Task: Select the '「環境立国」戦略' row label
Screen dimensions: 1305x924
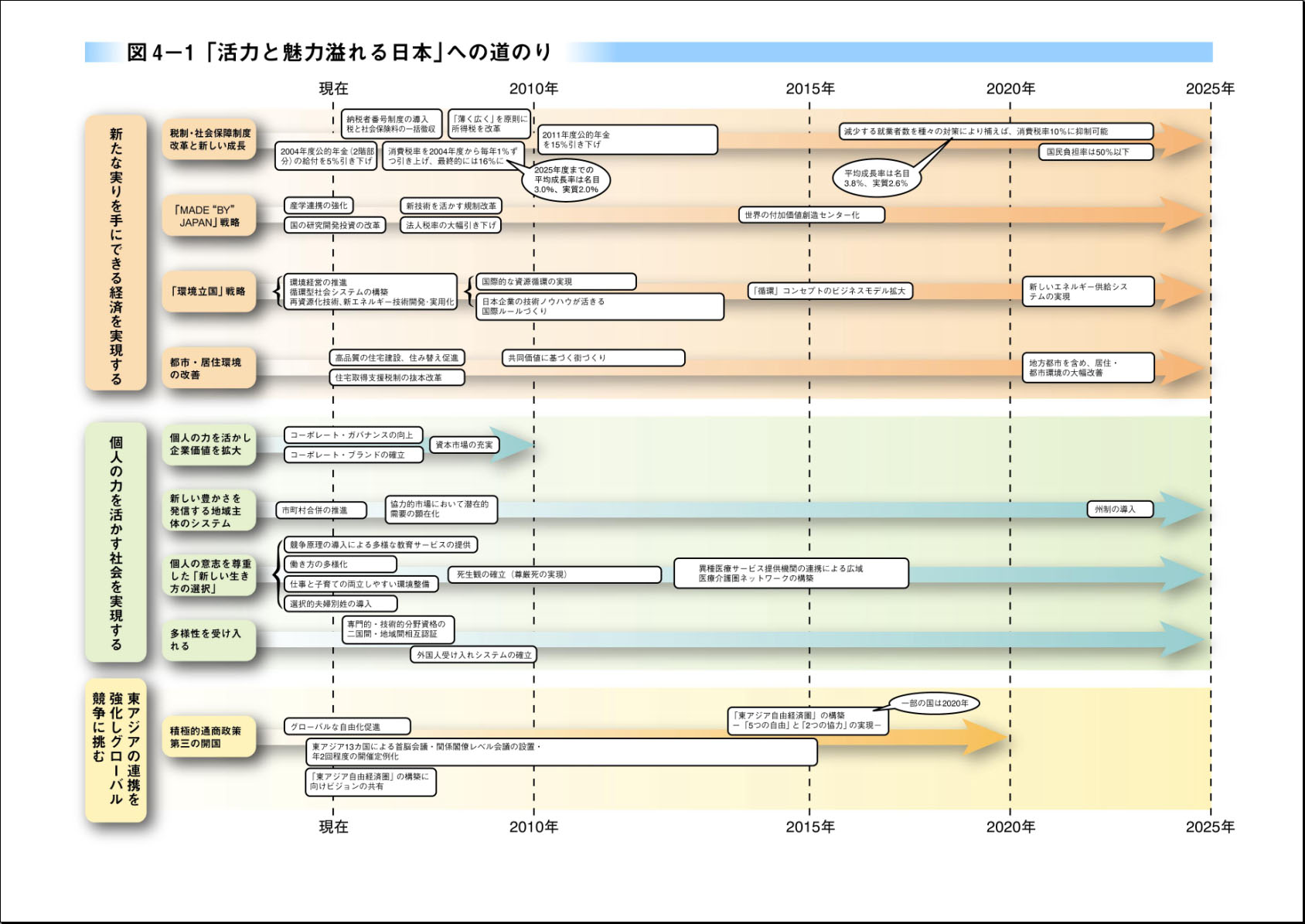Action: (x=209, y=292)
